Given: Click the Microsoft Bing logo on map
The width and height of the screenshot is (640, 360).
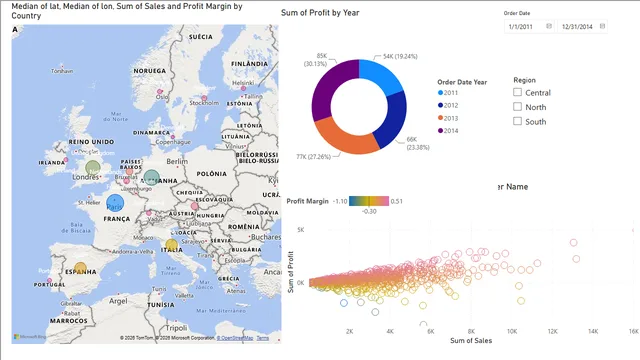Looking at the screenshot, I should (x=30, y=337).
